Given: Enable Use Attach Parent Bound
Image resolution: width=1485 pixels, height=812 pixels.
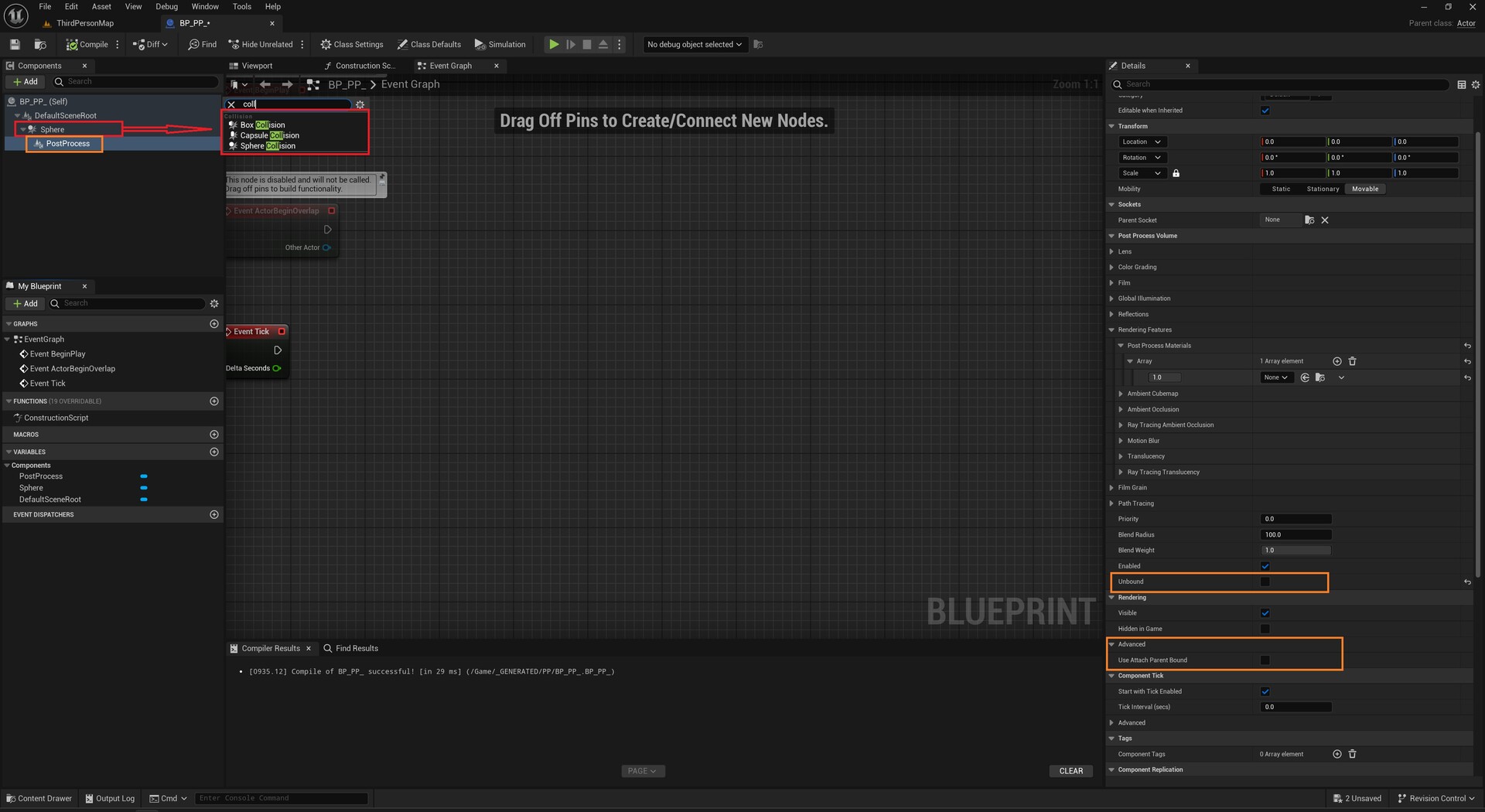Looking at the screenshot, I should [x=1265, y=660].
